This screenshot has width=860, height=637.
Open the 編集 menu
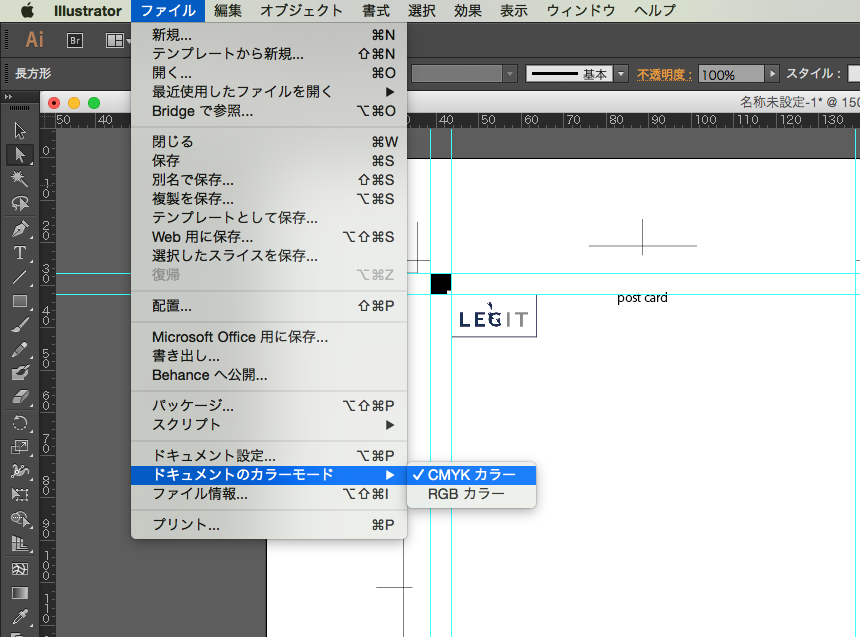click(x=228, y=10)
